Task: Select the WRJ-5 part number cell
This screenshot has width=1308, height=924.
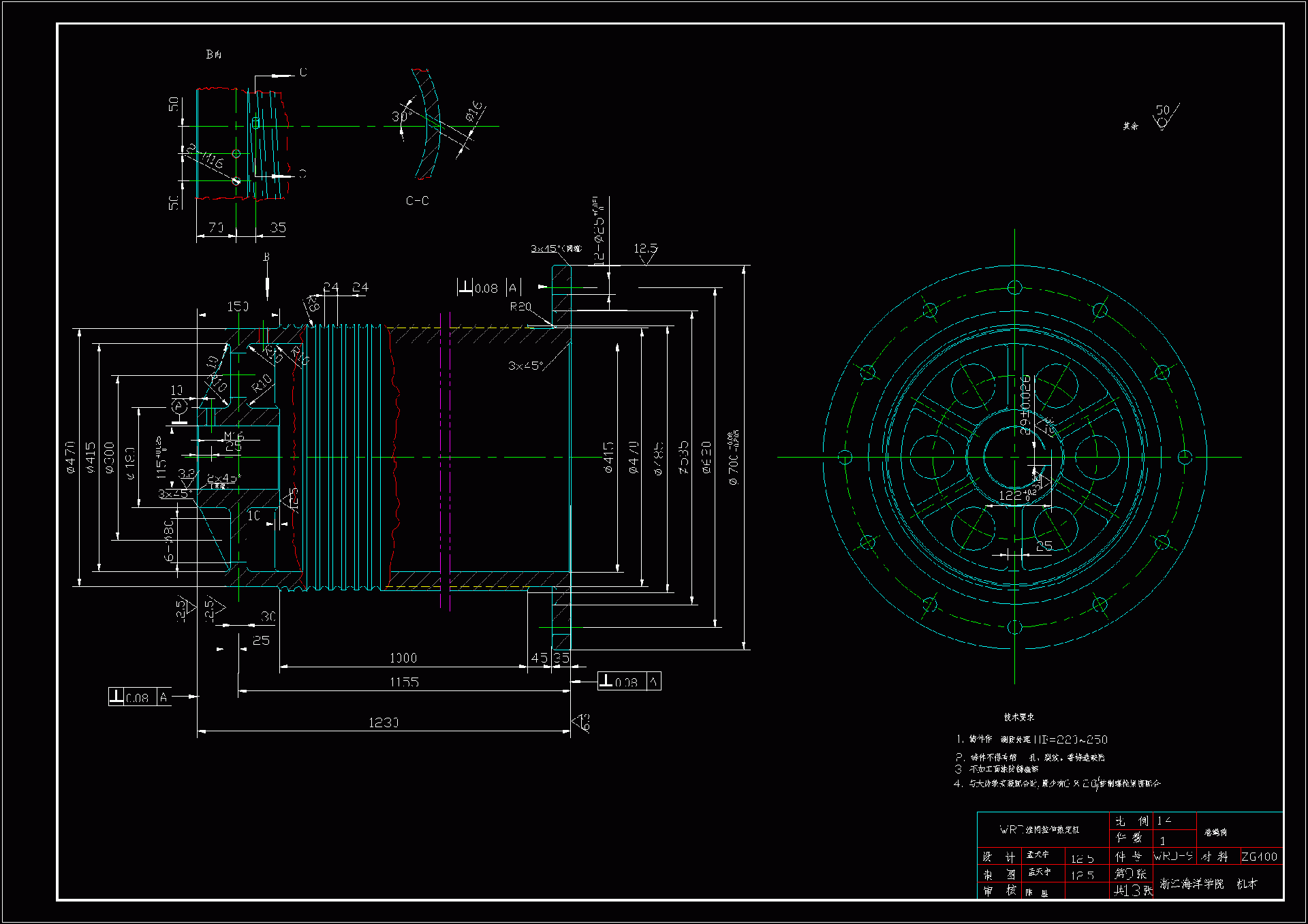Action: pyautogui.click(x=1173, y=857)
